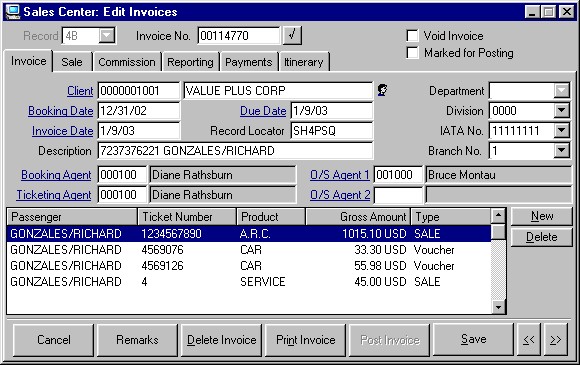The height and width of the screenshot is (365, 580).
Task: Add a new line item with New
Action: click(542, 216)
